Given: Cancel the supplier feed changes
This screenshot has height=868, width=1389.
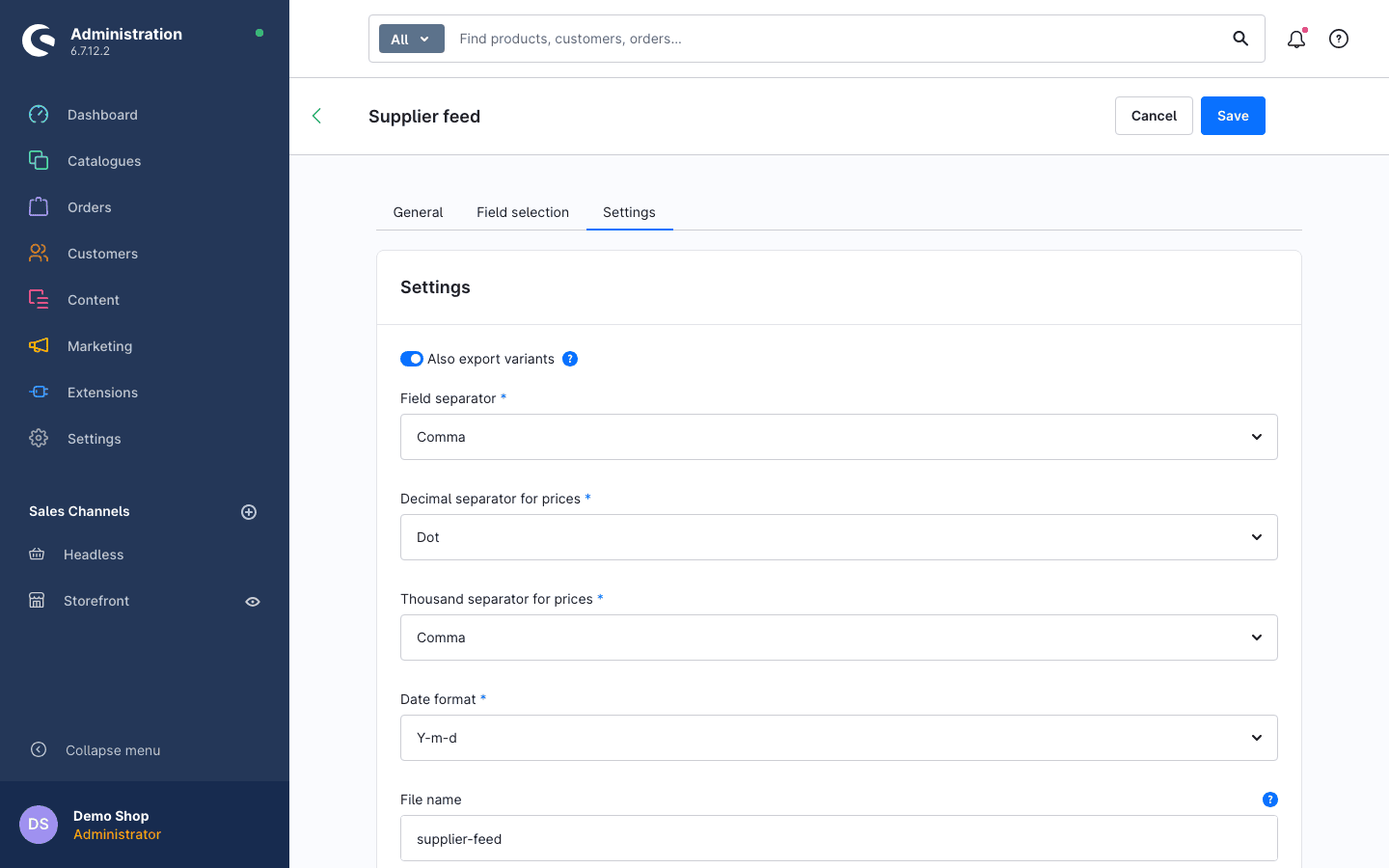Looking at the screenshot, I should [1154, 116].
